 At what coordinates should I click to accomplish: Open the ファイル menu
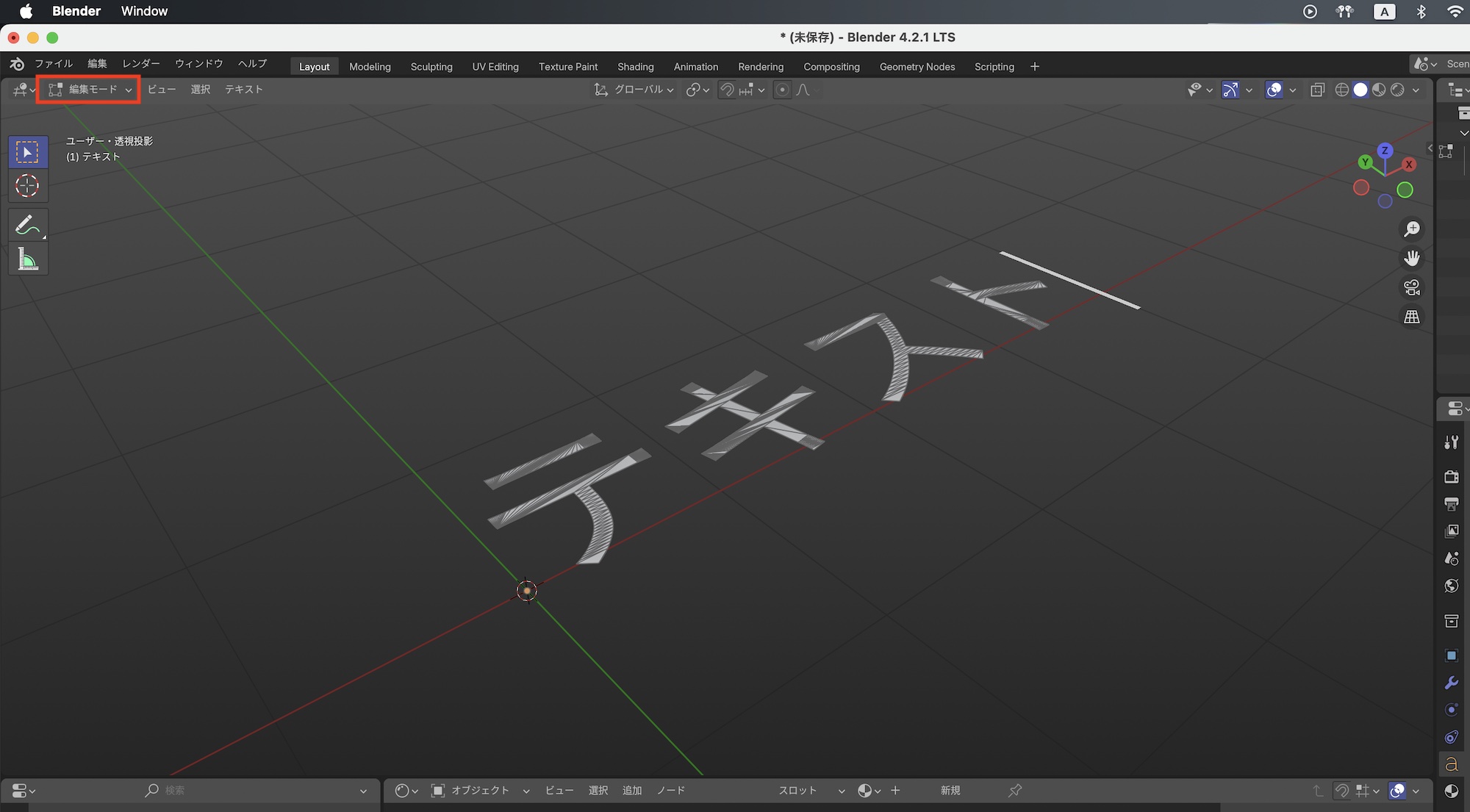[x=54, y=64]
